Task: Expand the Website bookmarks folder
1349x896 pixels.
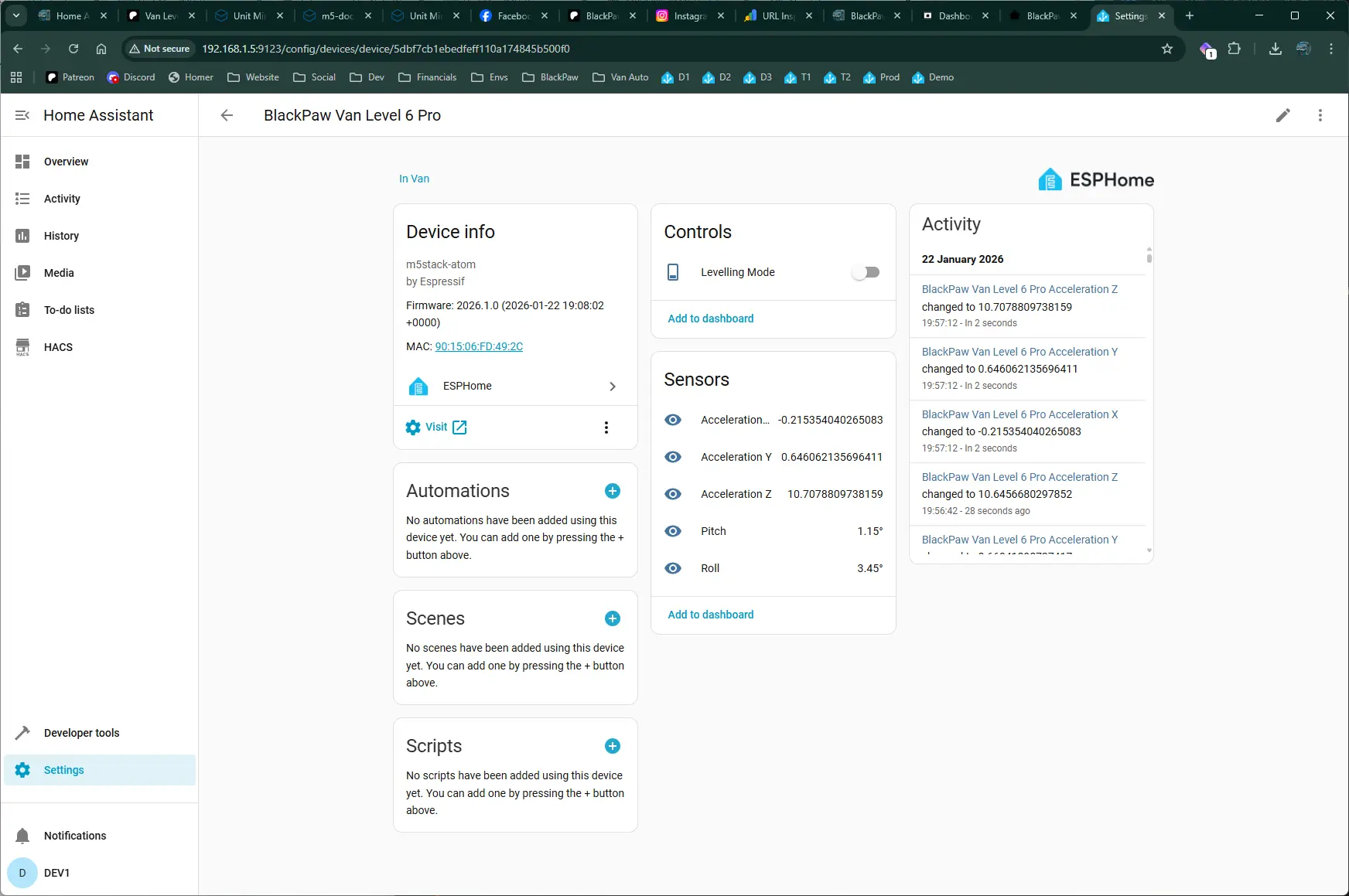Action: coord(253,77)
